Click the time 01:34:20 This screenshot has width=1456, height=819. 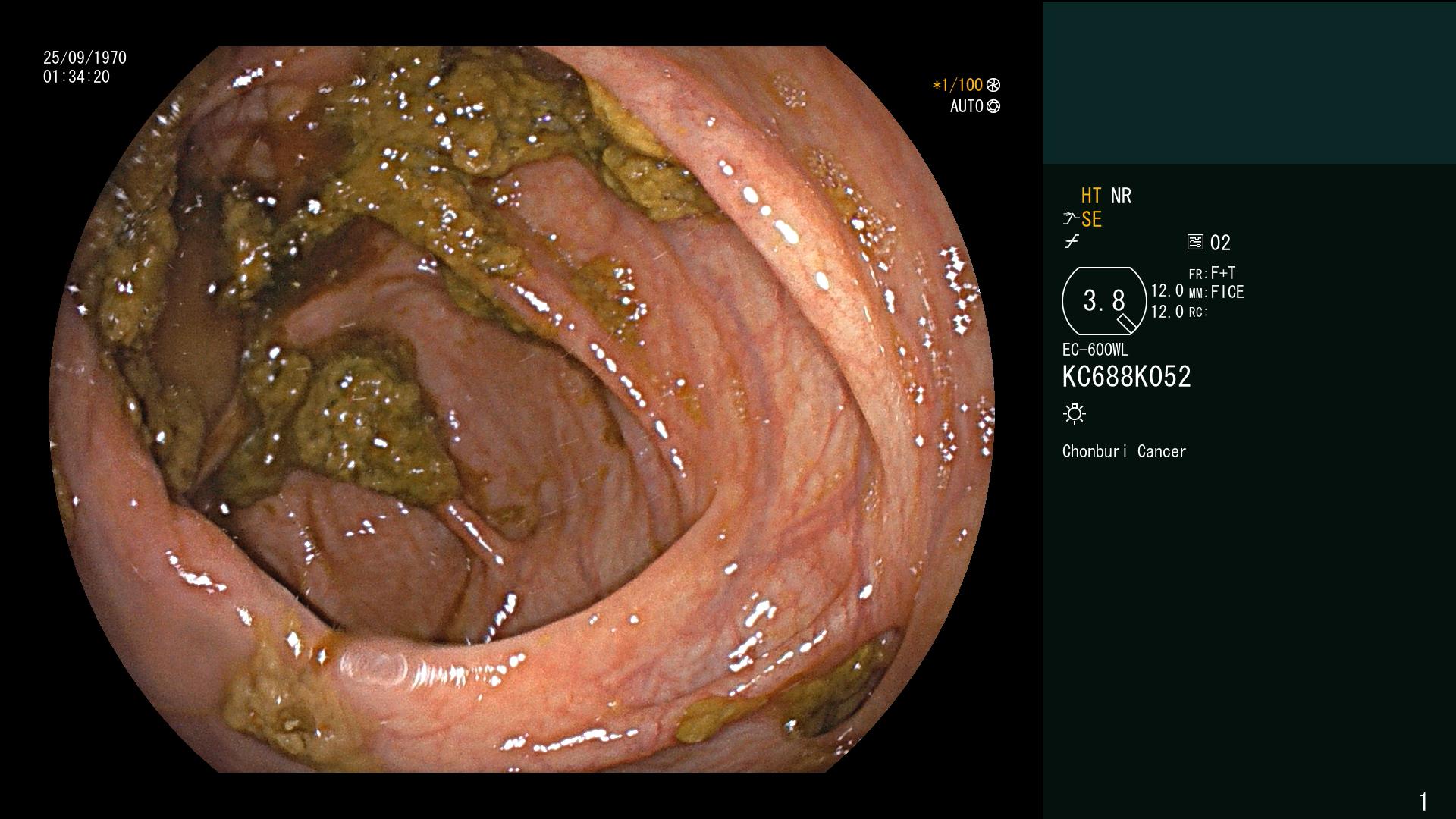point(77,77)
